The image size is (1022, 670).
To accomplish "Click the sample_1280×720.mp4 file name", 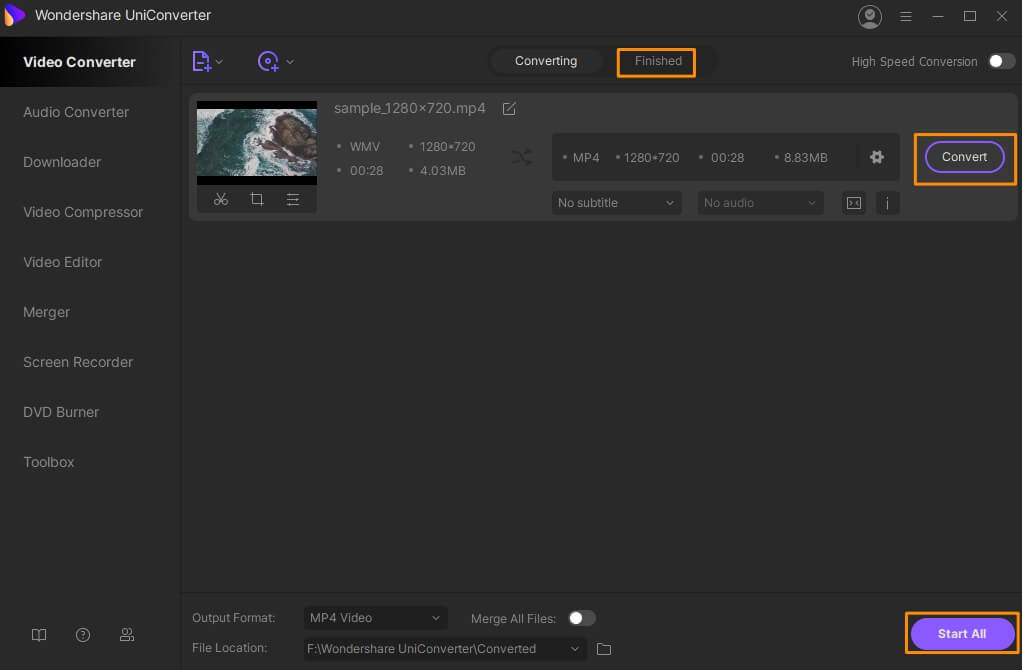I will 410,108.
